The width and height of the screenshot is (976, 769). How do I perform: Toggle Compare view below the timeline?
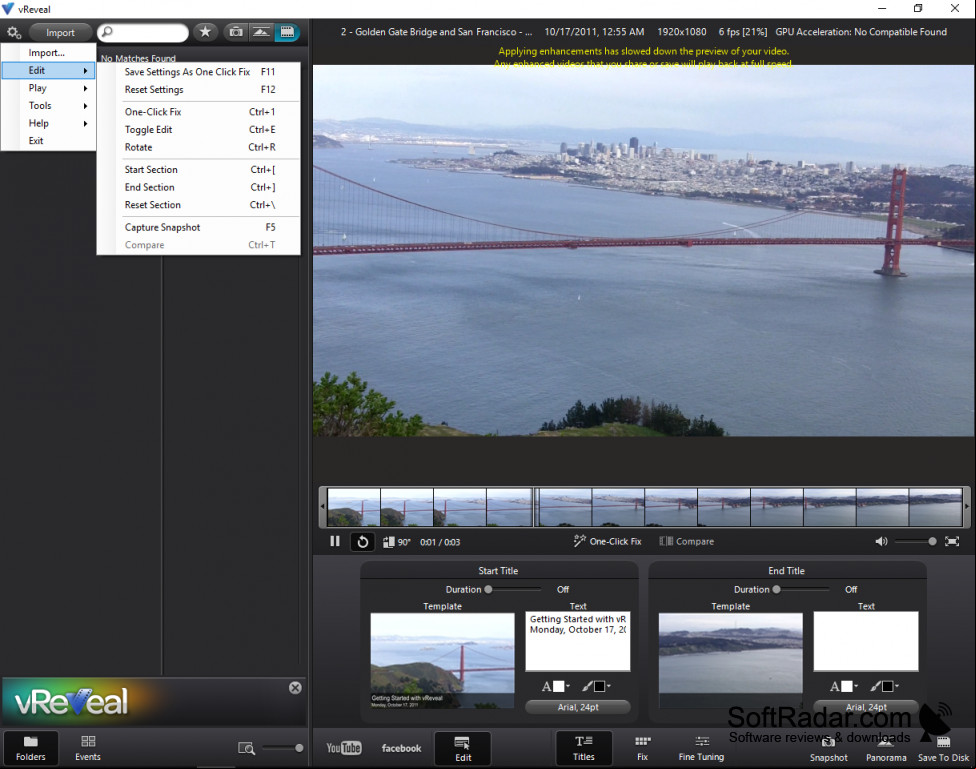click(x=687, y=541)
